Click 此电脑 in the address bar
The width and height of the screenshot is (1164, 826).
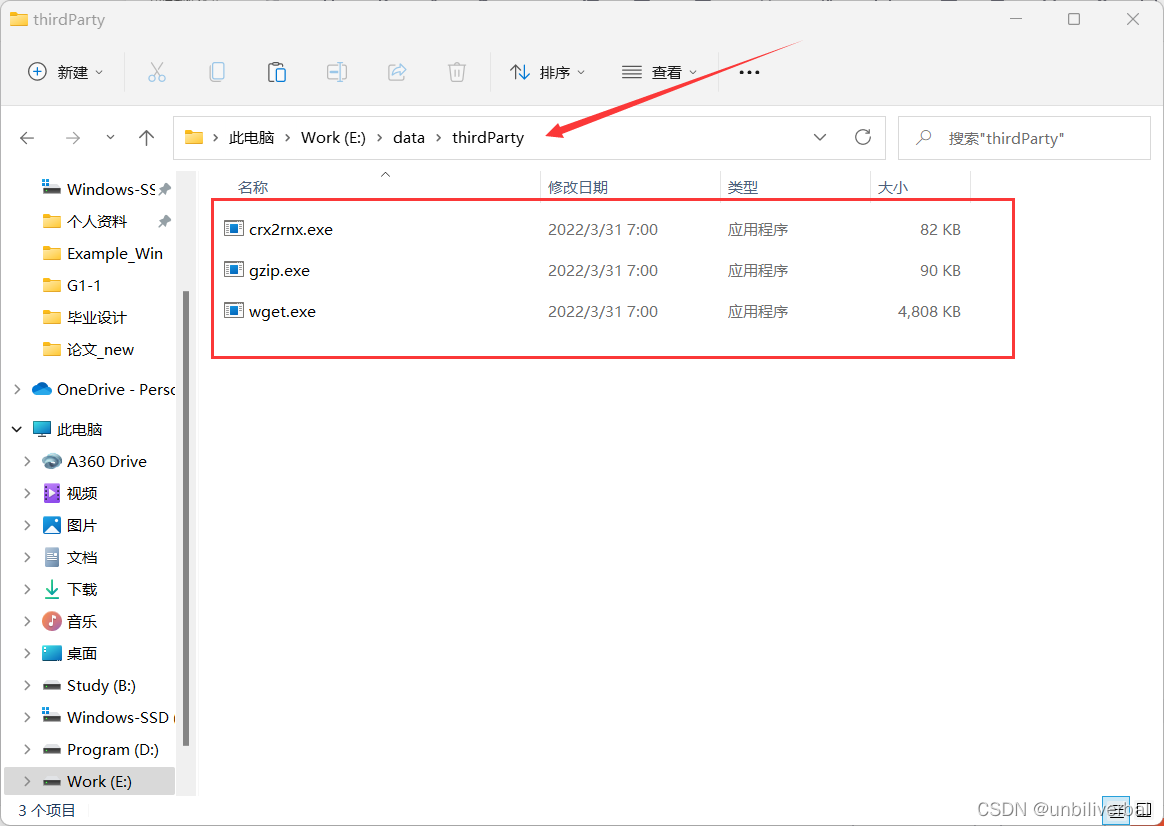tap(252, 138)
